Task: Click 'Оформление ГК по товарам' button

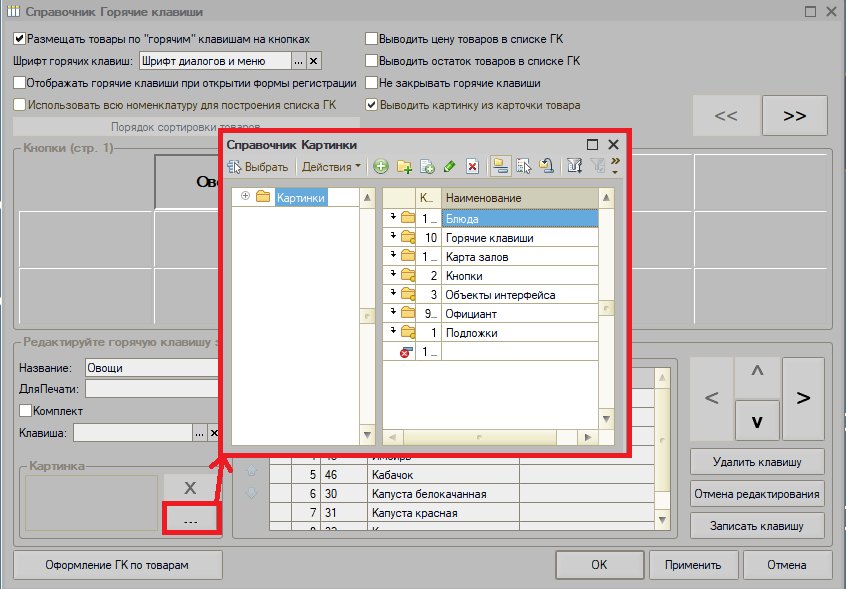Action: pos(117,565)
